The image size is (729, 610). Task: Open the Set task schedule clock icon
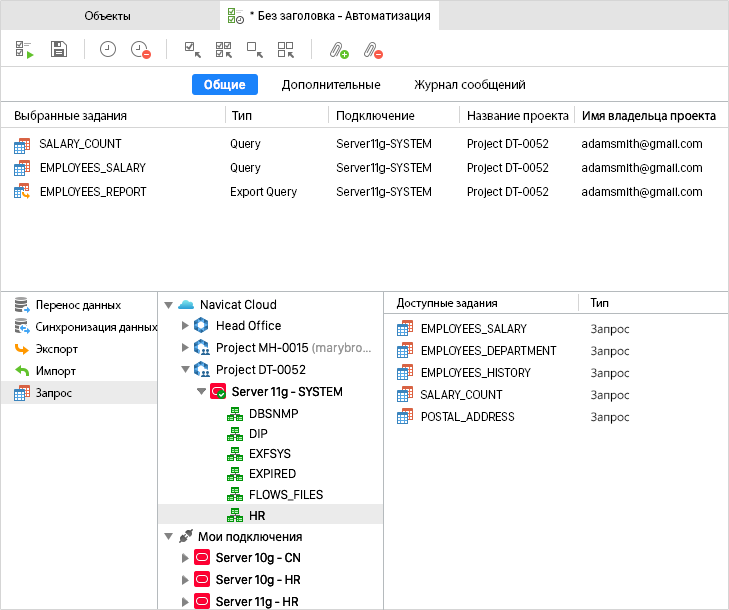pyautogui.click(x=108, y=49)
